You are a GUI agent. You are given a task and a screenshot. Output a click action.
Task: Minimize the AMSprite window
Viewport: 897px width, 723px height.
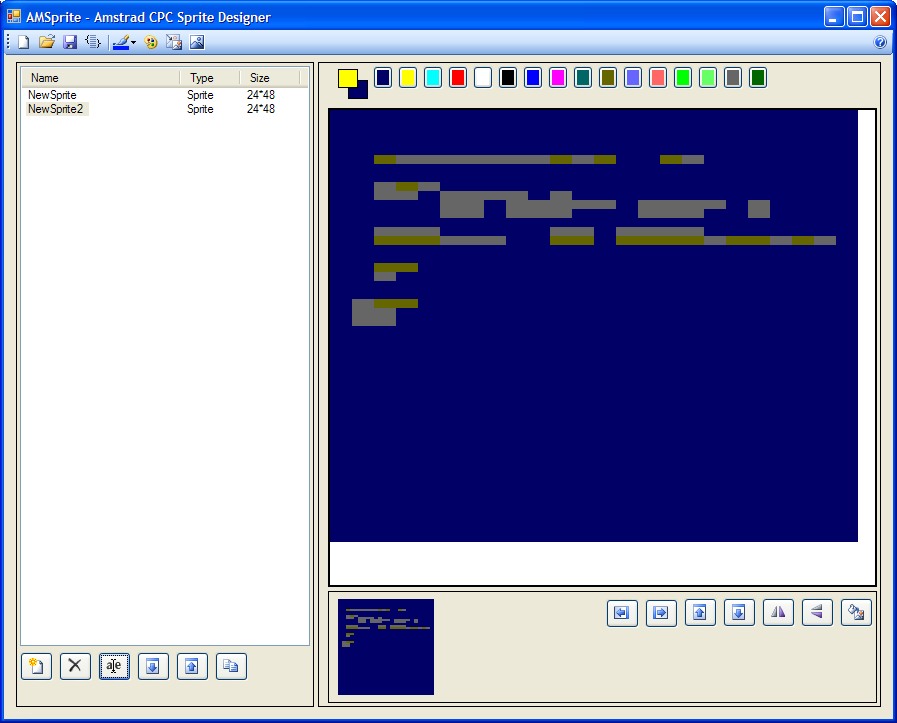pos(834,17)
